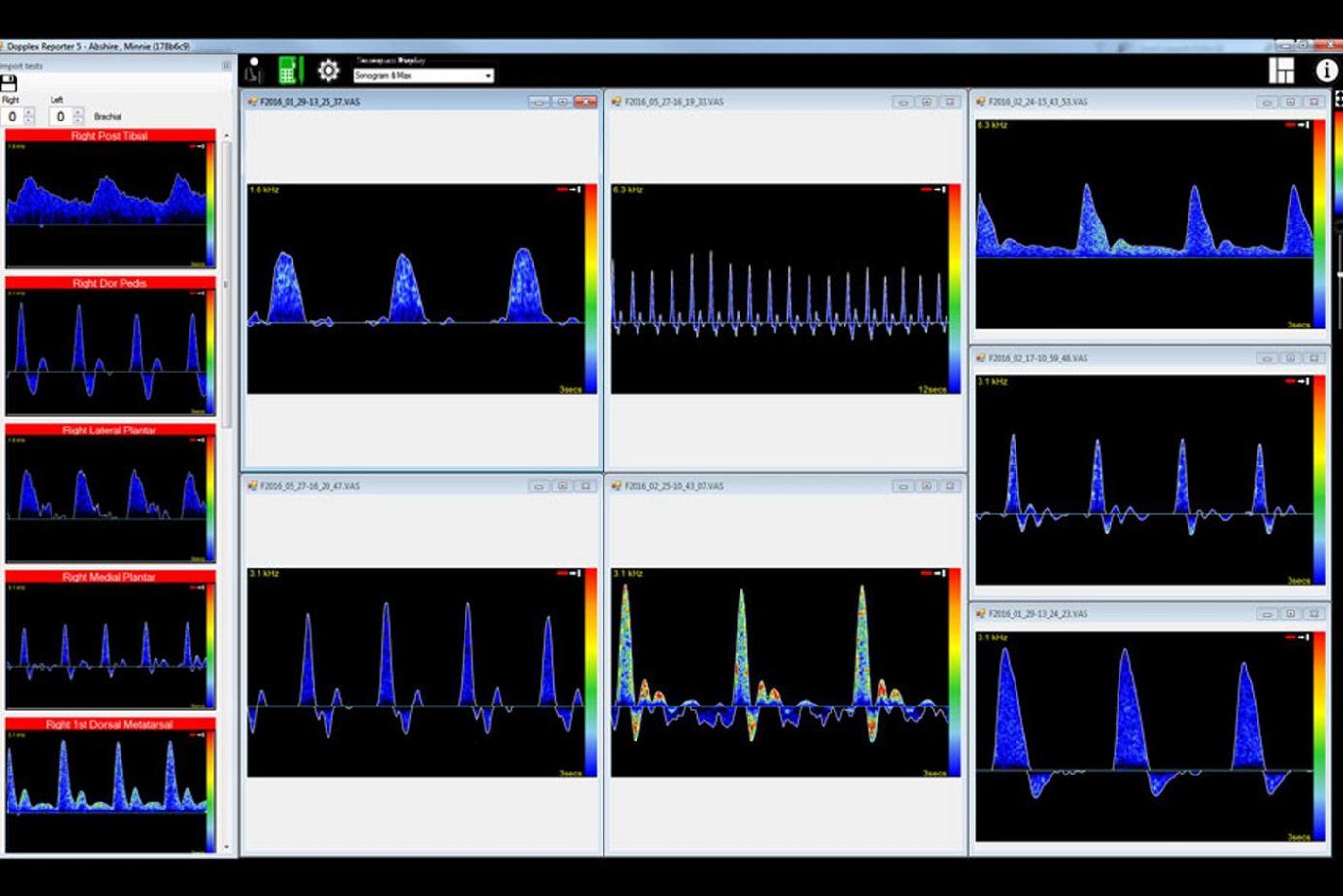
Task: Click the tiled window layout icon
Action: pos(1282,70)
